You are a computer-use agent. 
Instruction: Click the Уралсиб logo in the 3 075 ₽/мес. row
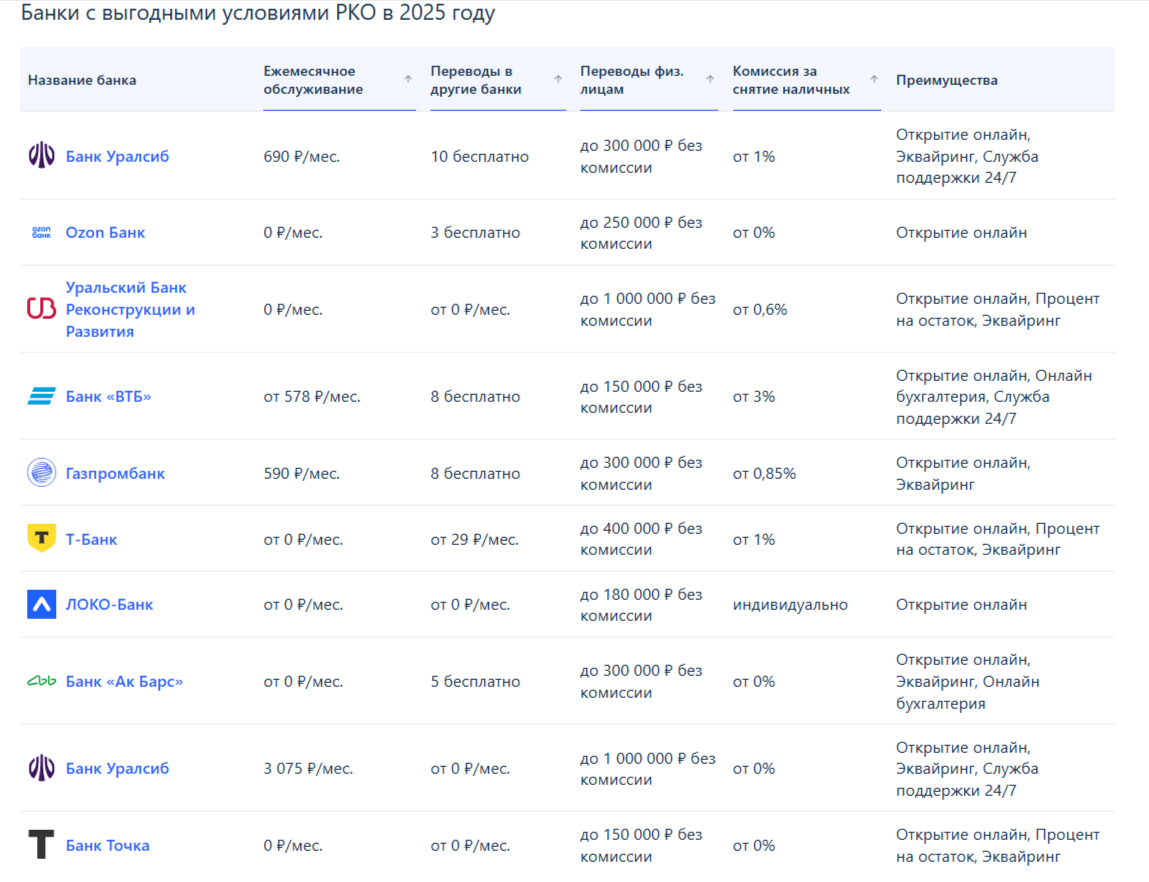click(x=42, y=768)
